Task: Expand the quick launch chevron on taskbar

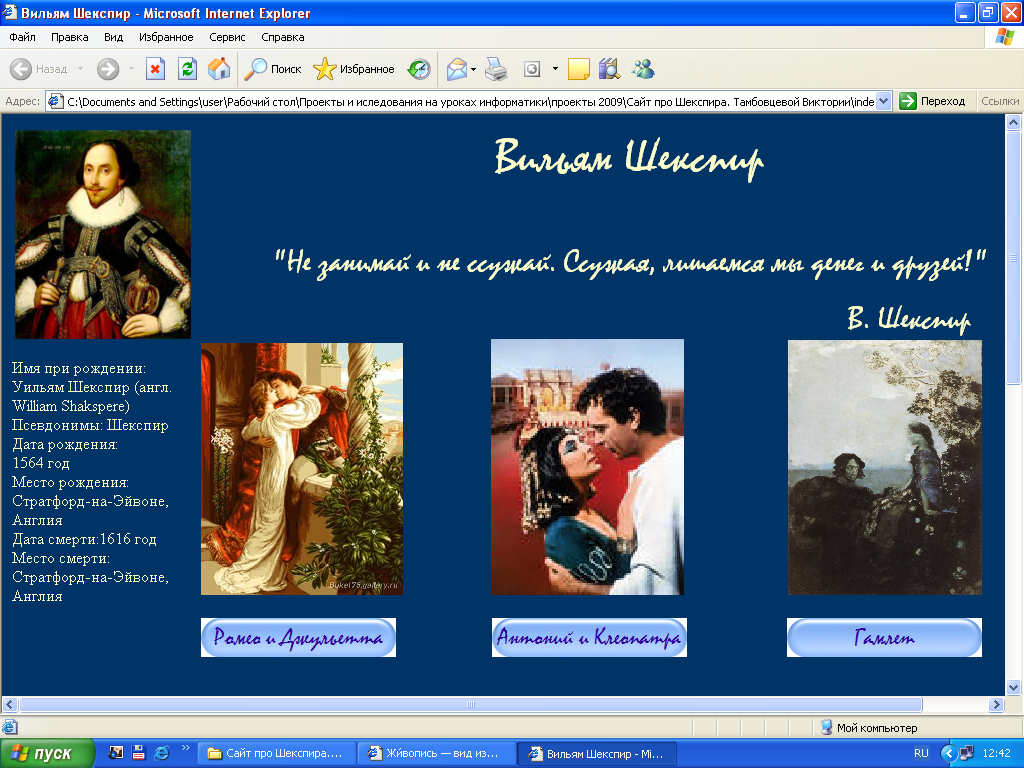Action: 185,748
